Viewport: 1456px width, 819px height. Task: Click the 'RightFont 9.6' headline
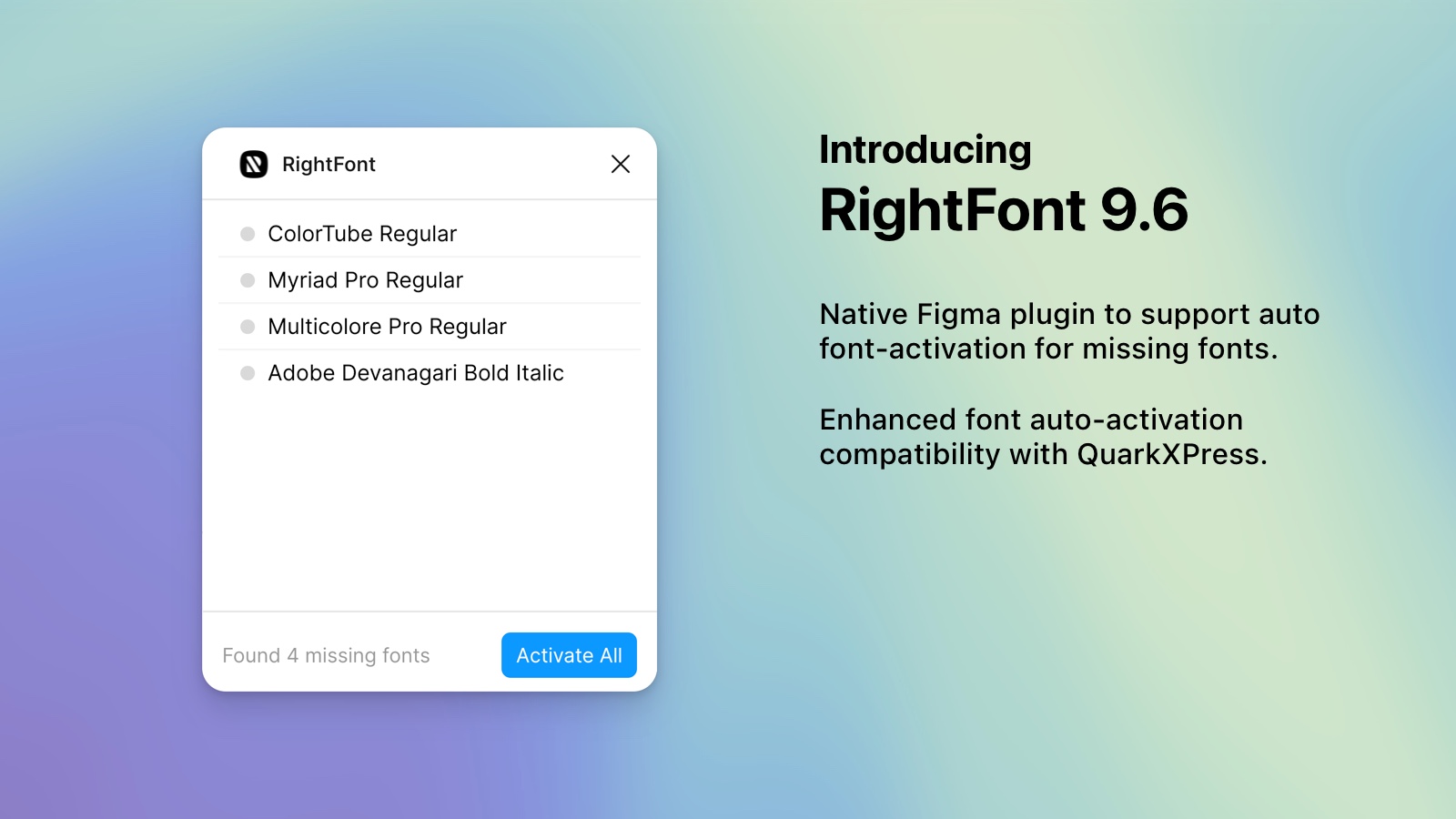coord(1004,210)
